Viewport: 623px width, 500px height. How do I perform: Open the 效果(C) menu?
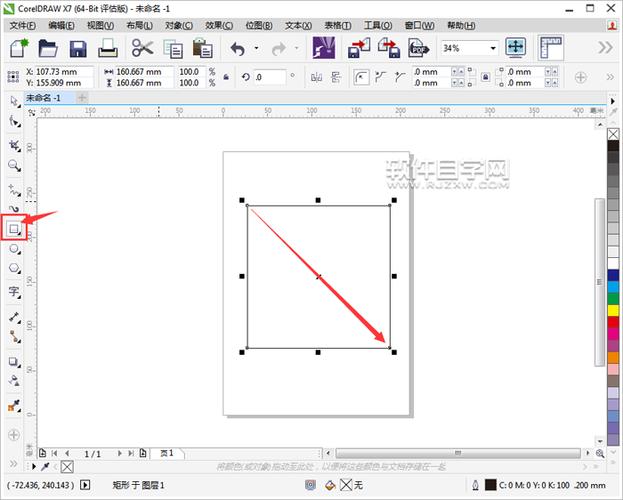(219, 25)
